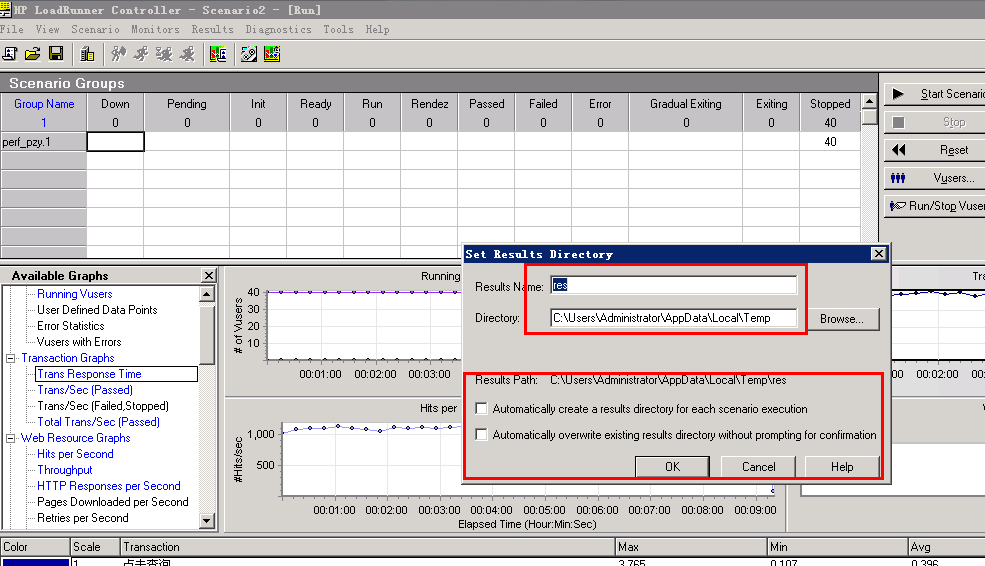Open the View menu

(x=48, y=30)
